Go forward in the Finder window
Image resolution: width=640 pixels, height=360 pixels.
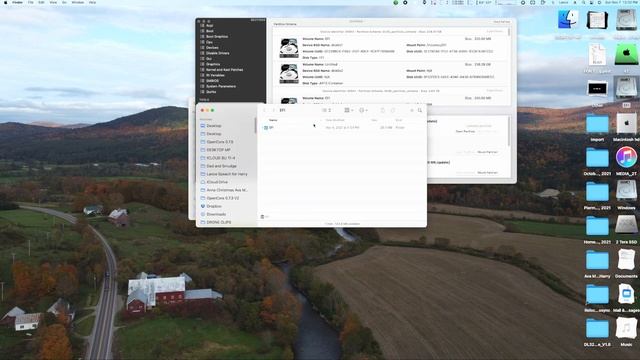tap(273, 110)
